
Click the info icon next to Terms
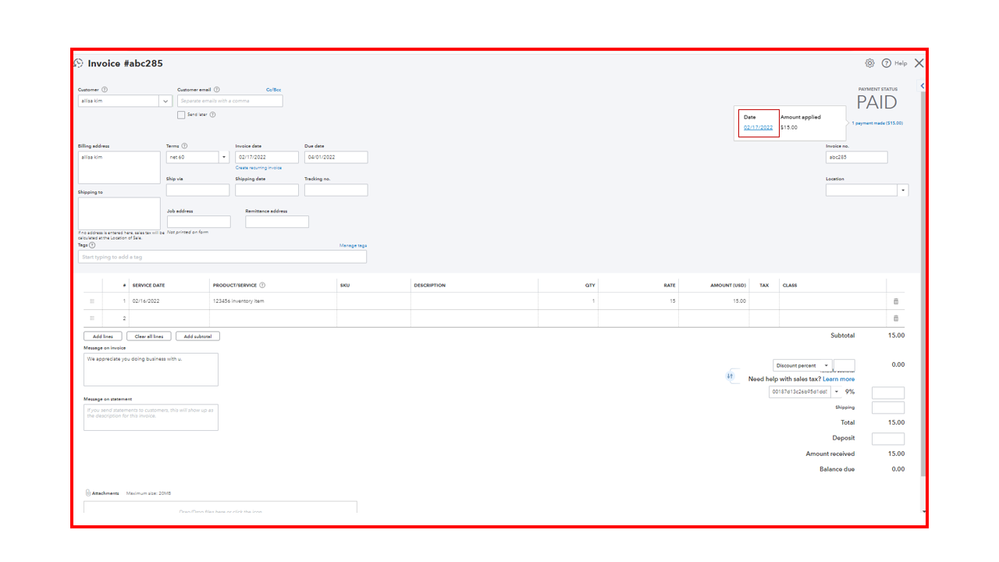184,146
